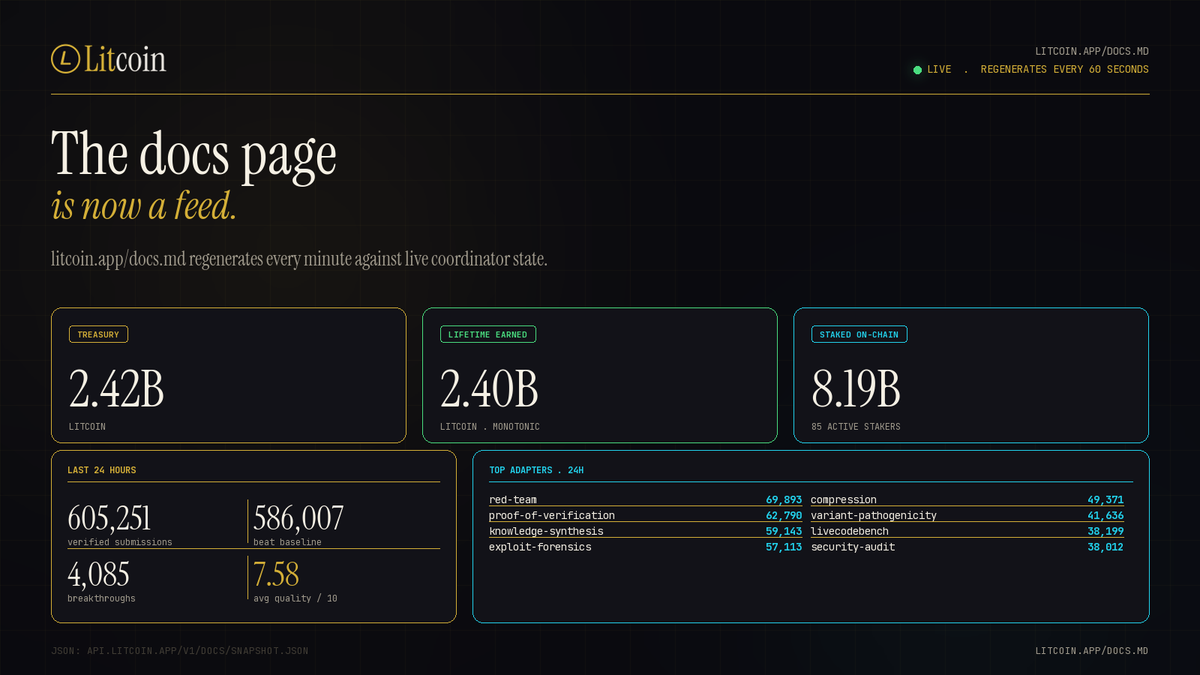Click the green LIVE status dot

[917, 70]
